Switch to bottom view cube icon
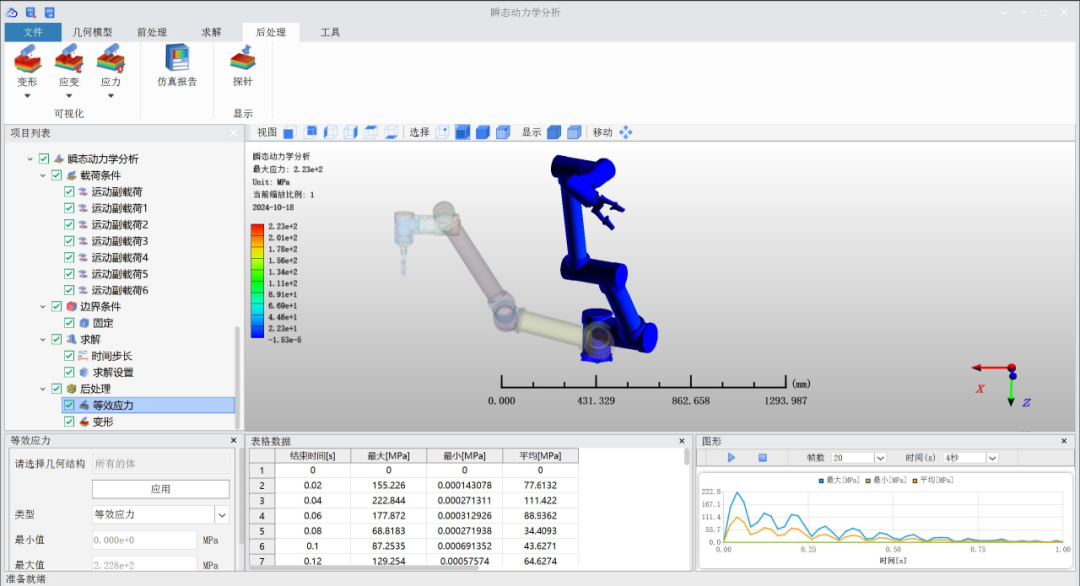The height and width of the screenshot is (586, 1080). [391, 132]
